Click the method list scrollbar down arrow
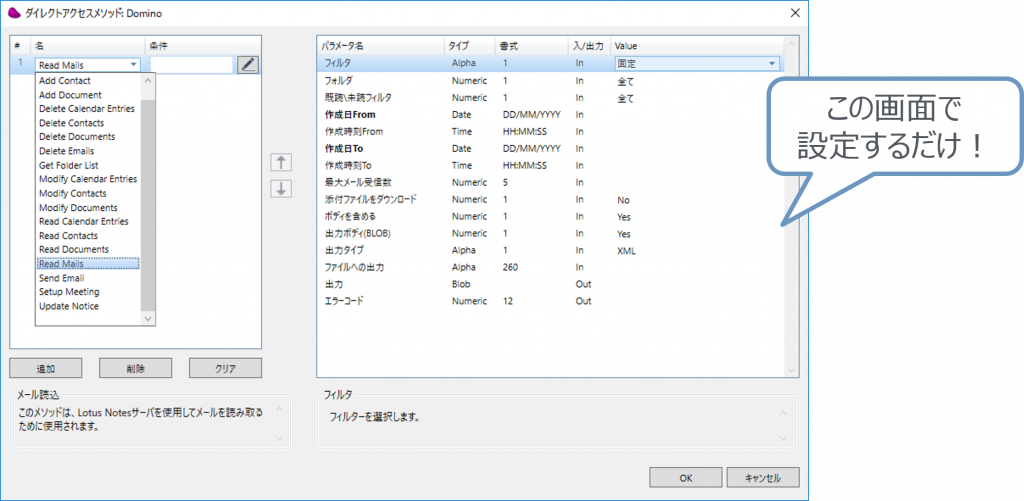Viewport: 1024px width, 501px height. (x=149, y=318)
